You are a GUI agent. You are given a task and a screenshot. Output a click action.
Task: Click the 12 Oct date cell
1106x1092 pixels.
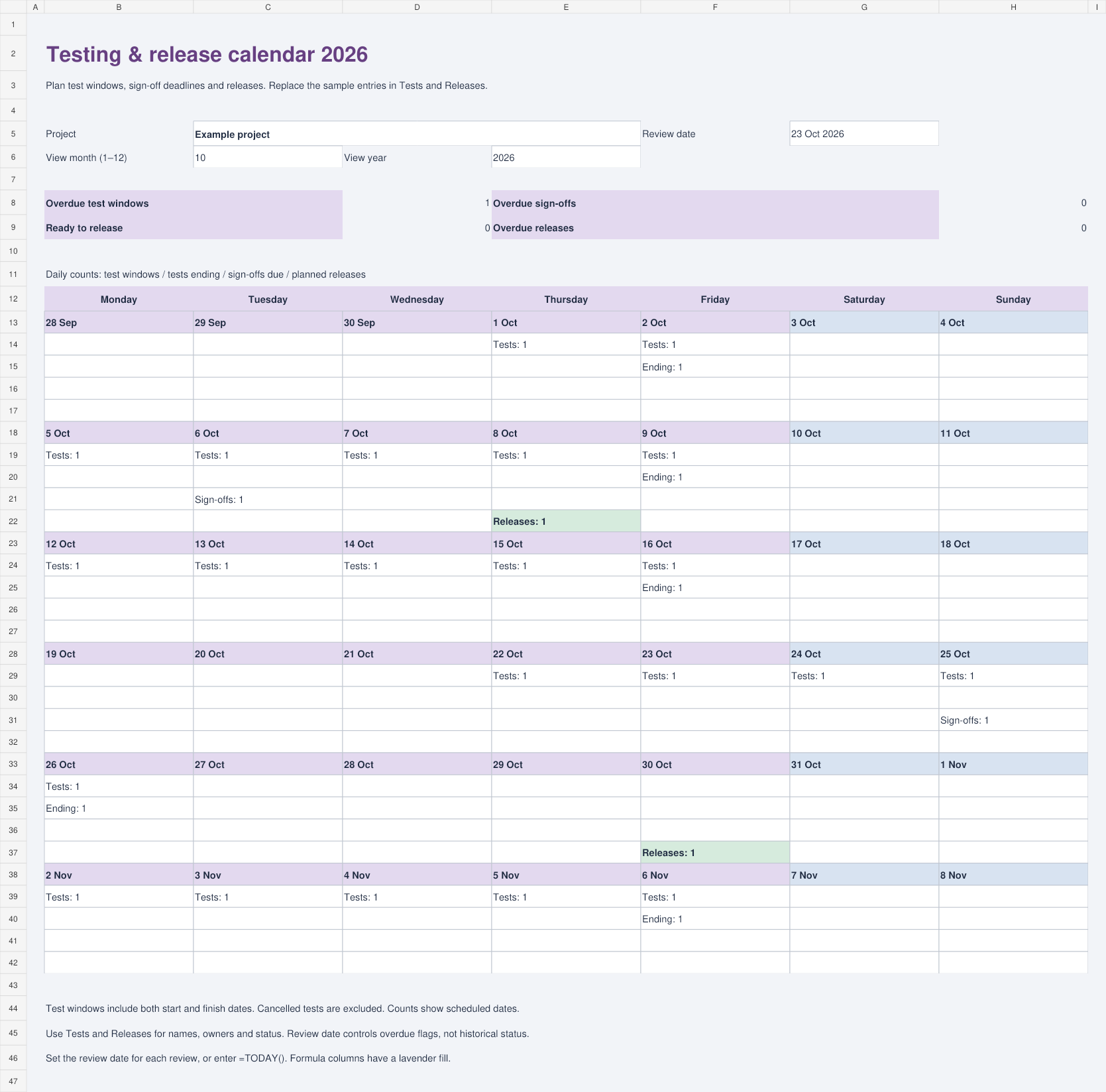(x=119, y=544)
